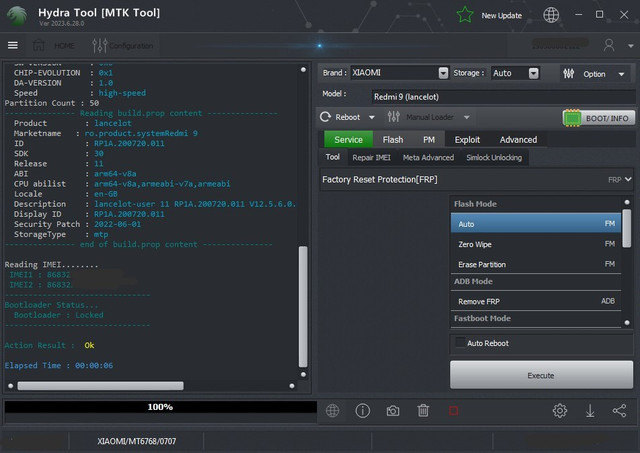Switch to the Exploit tab

[x=467, y=140]
